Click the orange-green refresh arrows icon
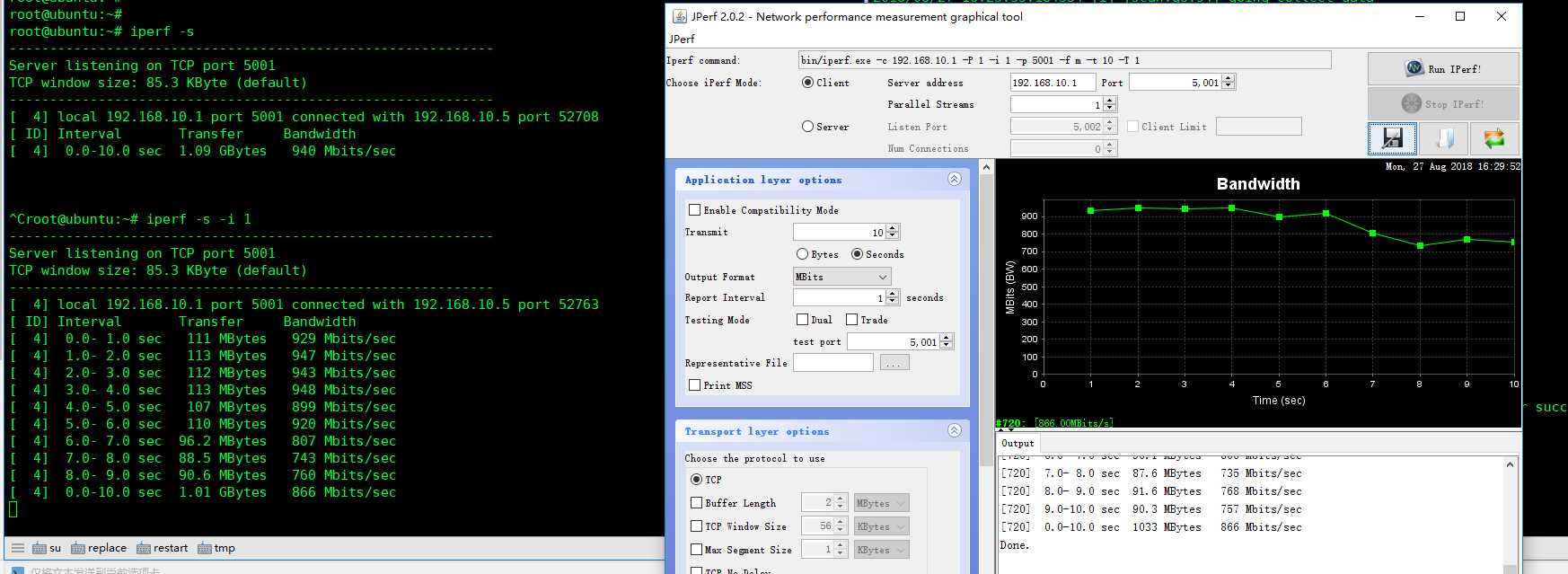The height and width of the screenshot is (574, 1568). [x=1494, y=138]
